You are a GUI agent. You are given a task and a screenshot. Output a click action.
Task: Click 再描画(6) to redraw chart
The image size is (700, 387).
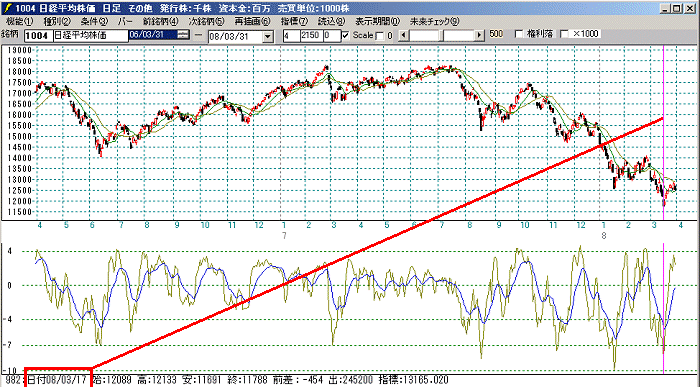252,21
